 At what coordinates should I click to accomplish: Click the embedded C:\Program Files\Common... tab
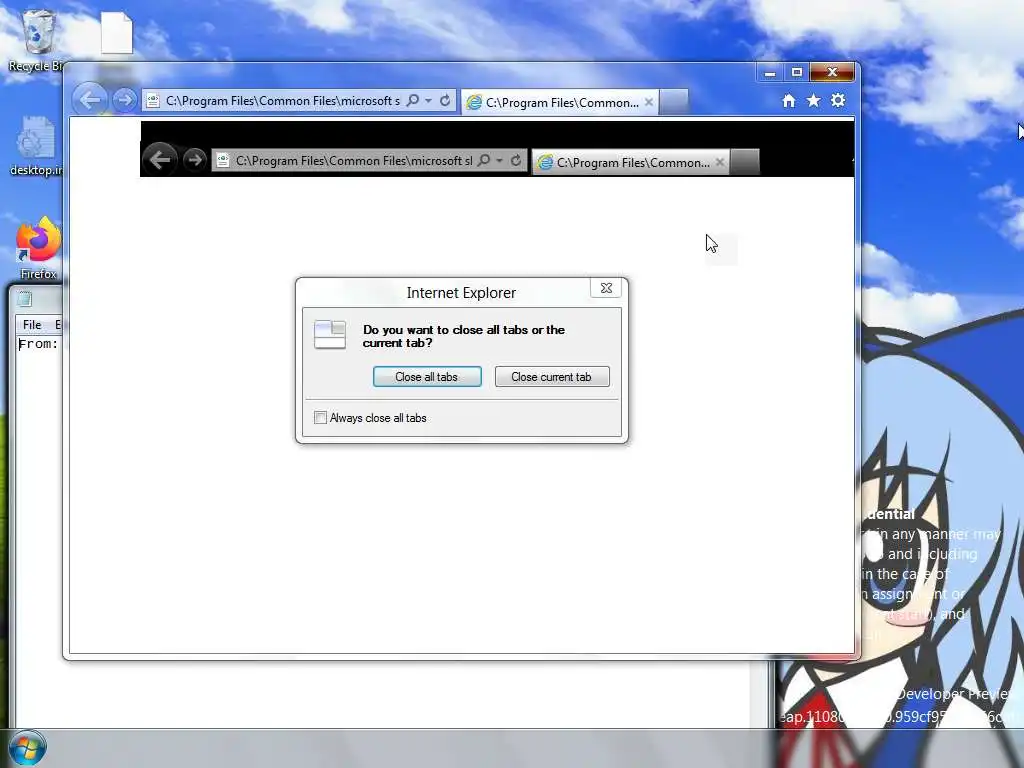pos(630,163)
